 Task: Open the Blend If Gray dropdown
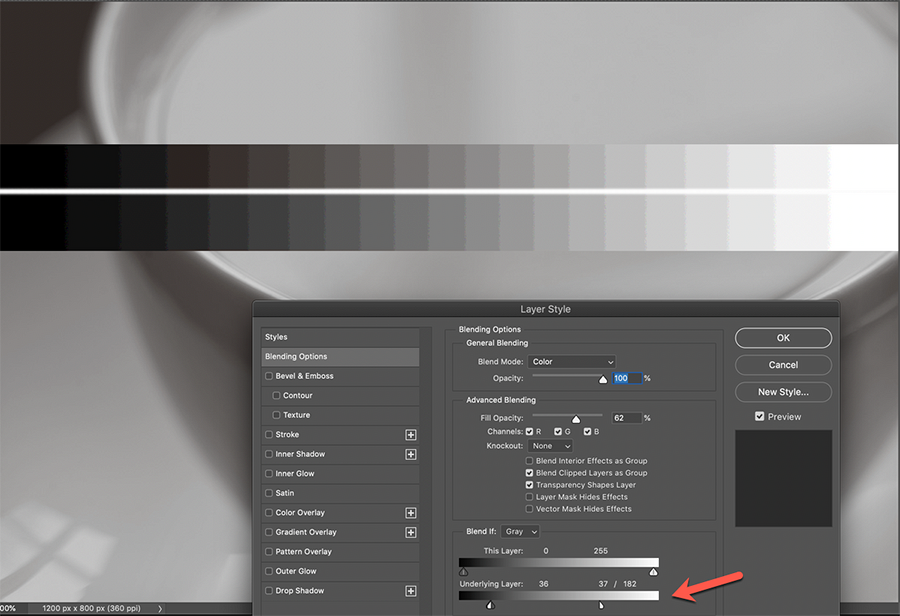pos(520,532)
